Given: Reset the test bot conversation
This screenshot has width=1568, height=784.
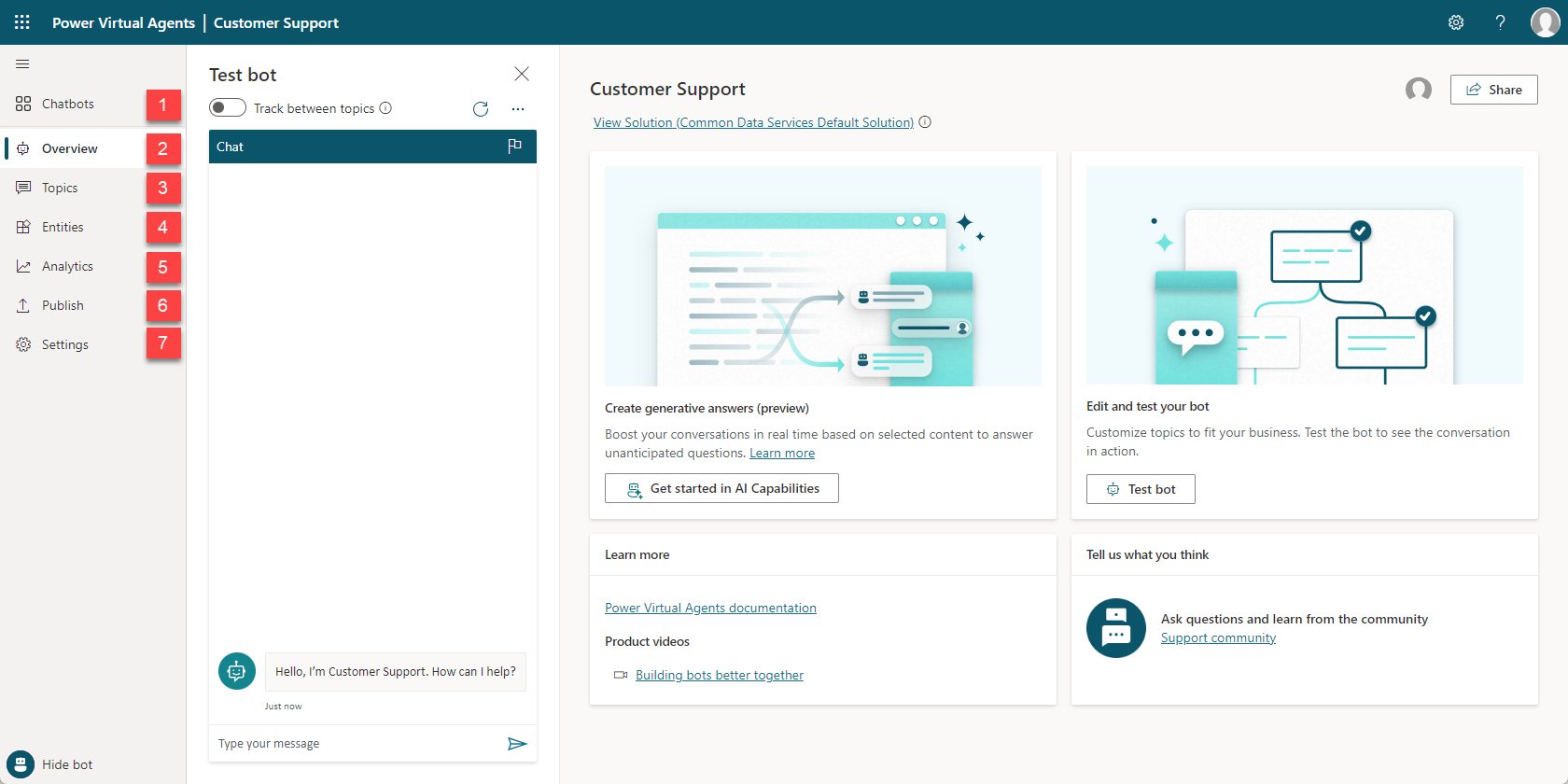Looking at the screenshot, I should click(x=481, y=109).
